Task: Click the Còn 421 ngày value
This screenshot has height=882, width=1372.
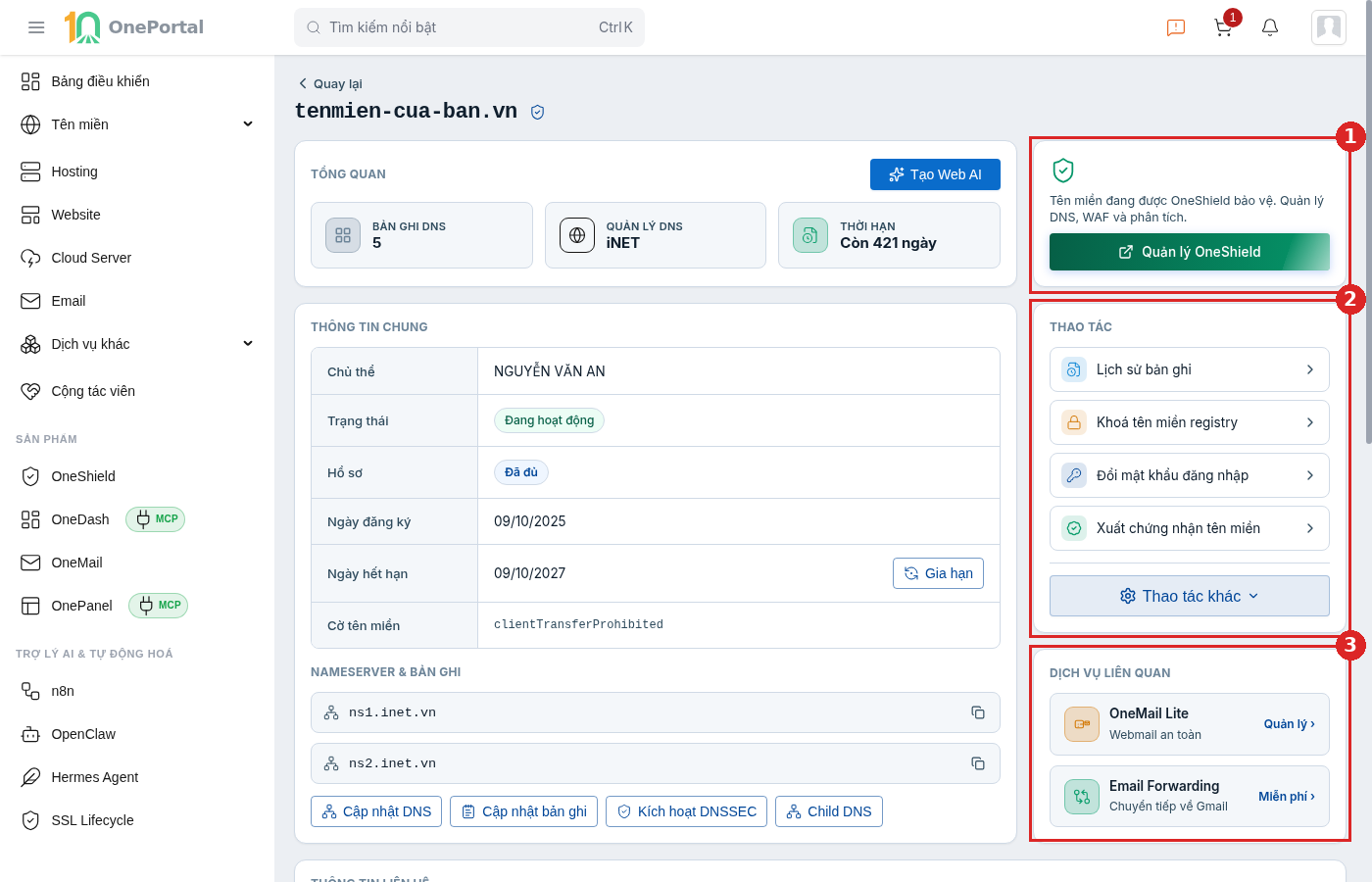Action: click(888, 243)
